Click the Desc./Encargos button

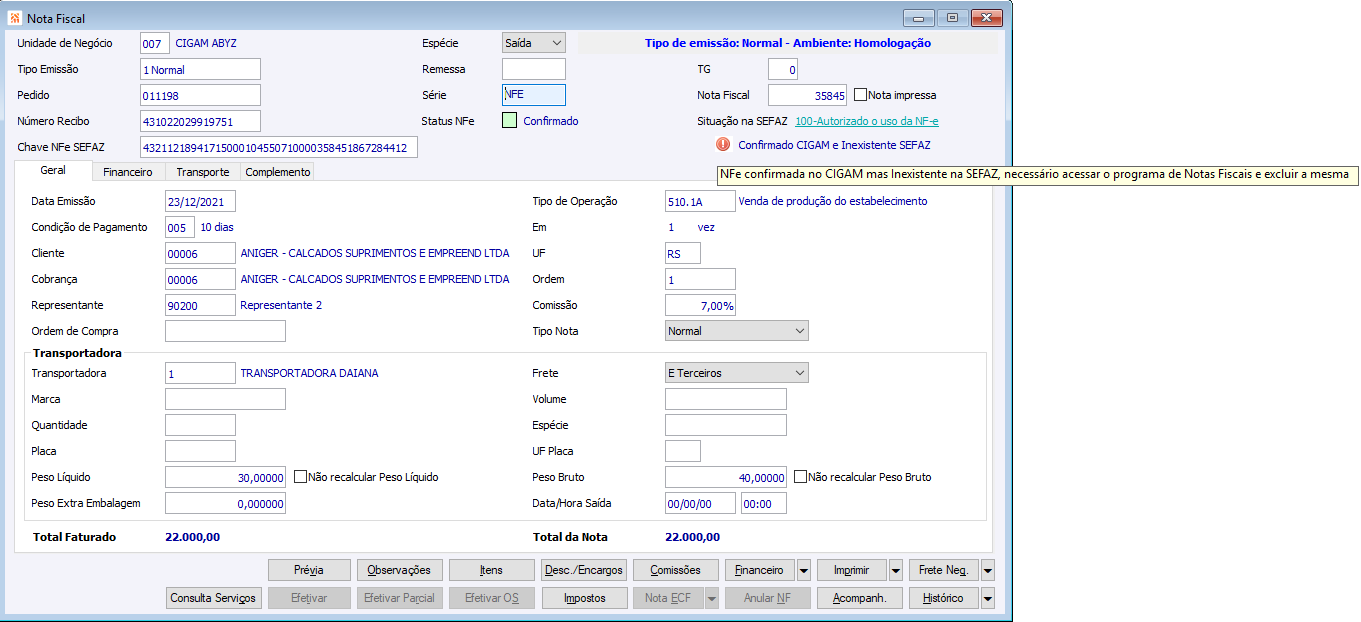pyautogui.click(x=583, y=570)
